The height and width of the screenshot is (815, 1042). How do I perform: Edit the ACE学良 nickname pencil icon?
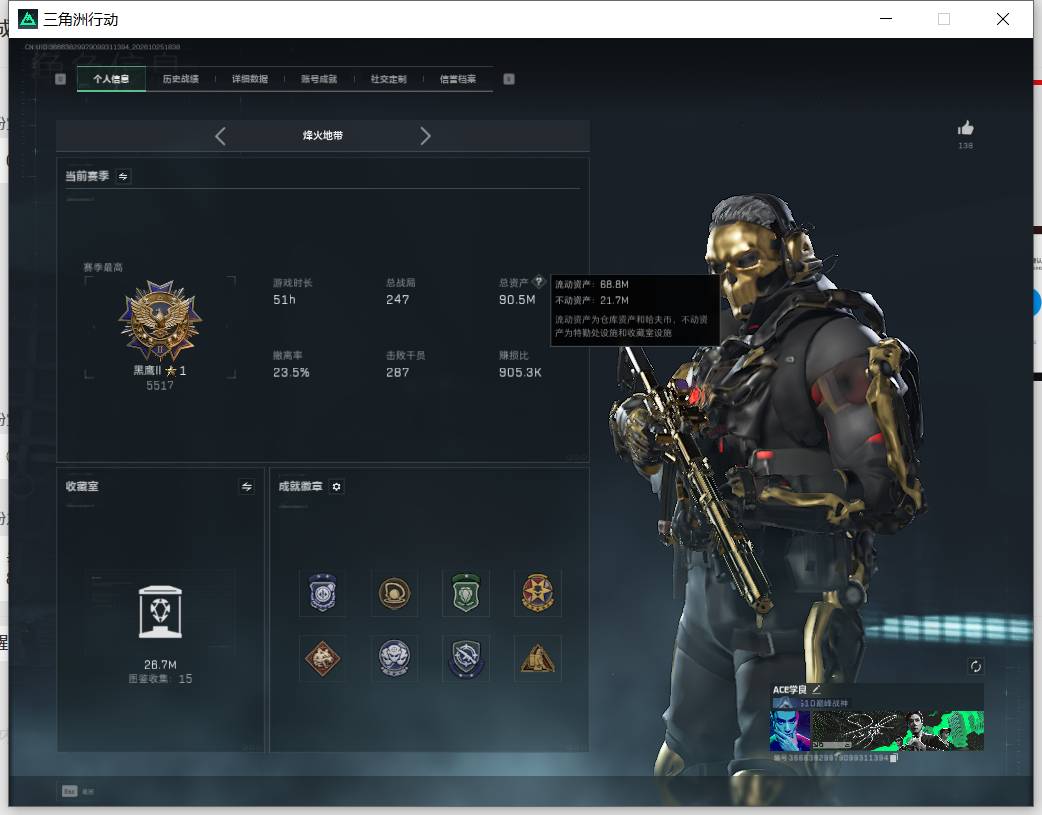816,689
